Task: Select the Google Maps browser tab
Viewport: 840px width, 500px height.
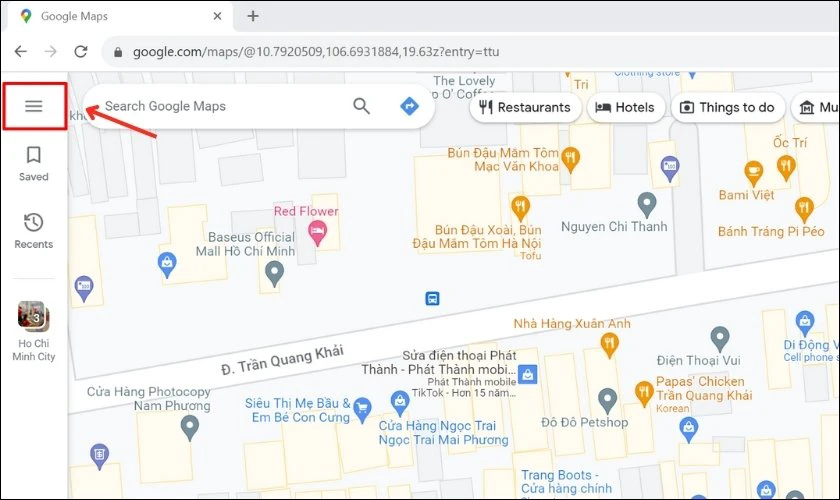Action: [121, 16]
